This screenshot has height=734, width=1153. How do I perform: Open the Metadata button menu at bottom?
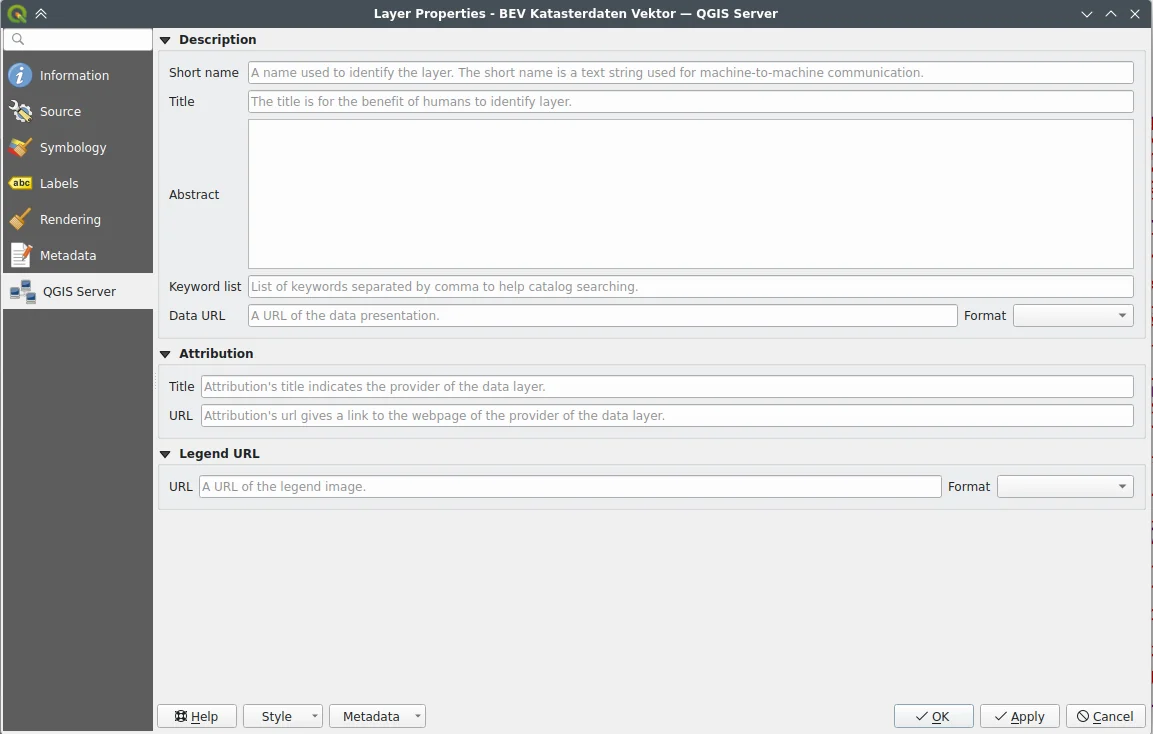point(377,716)
